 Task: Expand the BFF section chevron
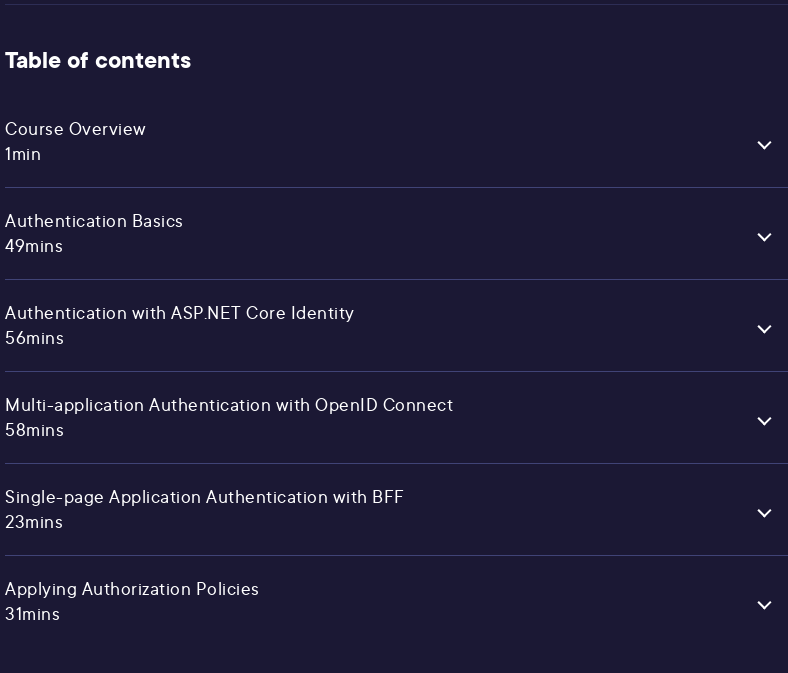(x=764, y=513)
